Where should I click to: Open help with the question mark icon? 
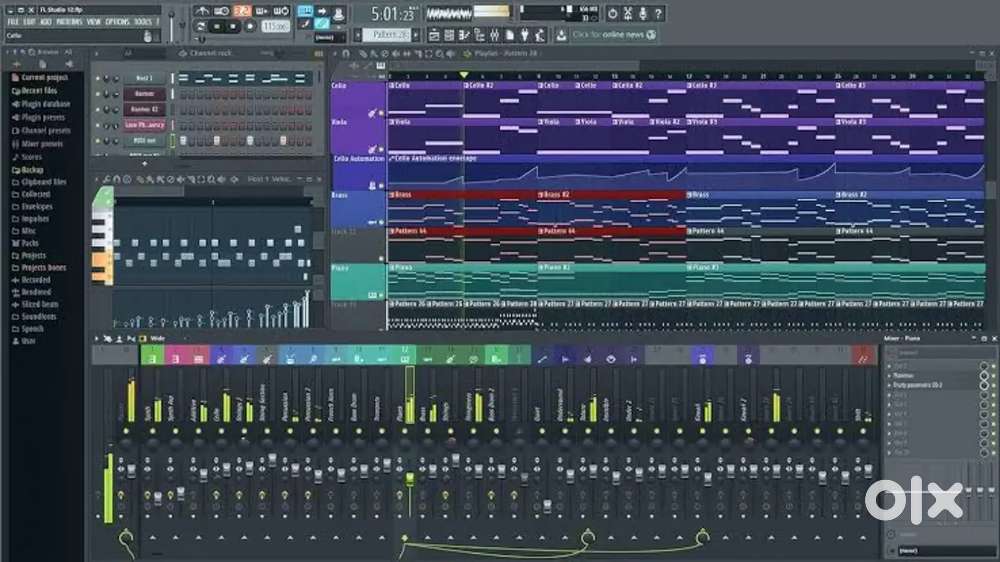[x=658, y=13]
